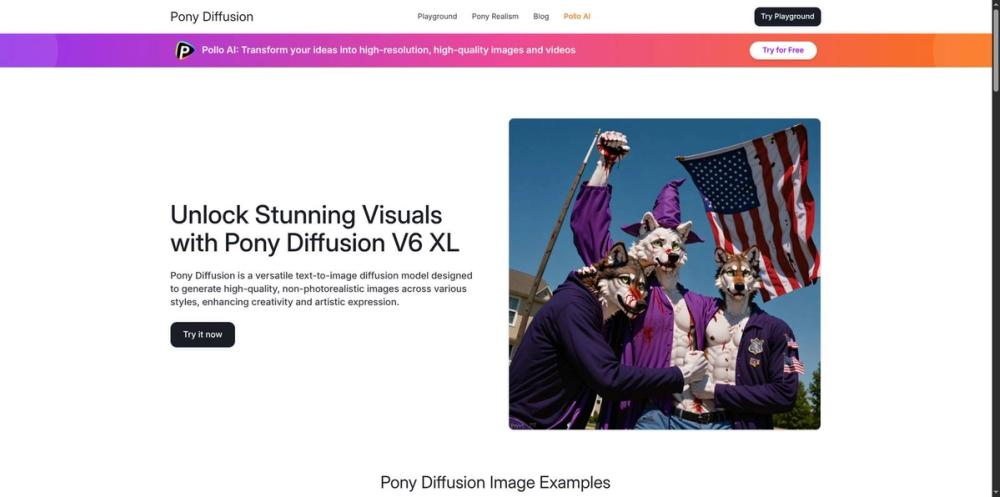Click the Try it now button
The image size is (1000, 497).
(x=202, y=334)
